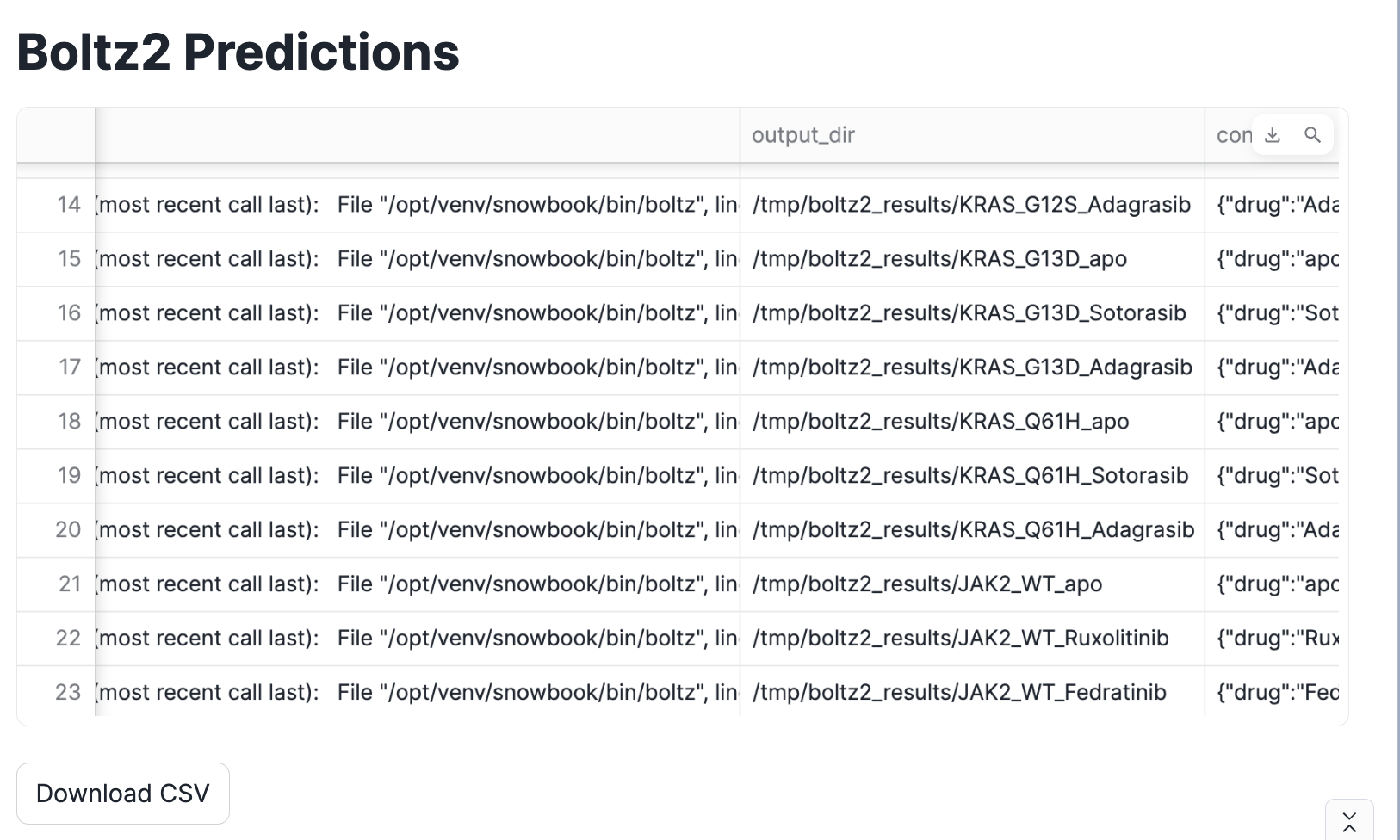This screenshot has width=1400, height=840.
Task: Click the table download icon
Action: pyautogui.click(x=1273, y=135)
